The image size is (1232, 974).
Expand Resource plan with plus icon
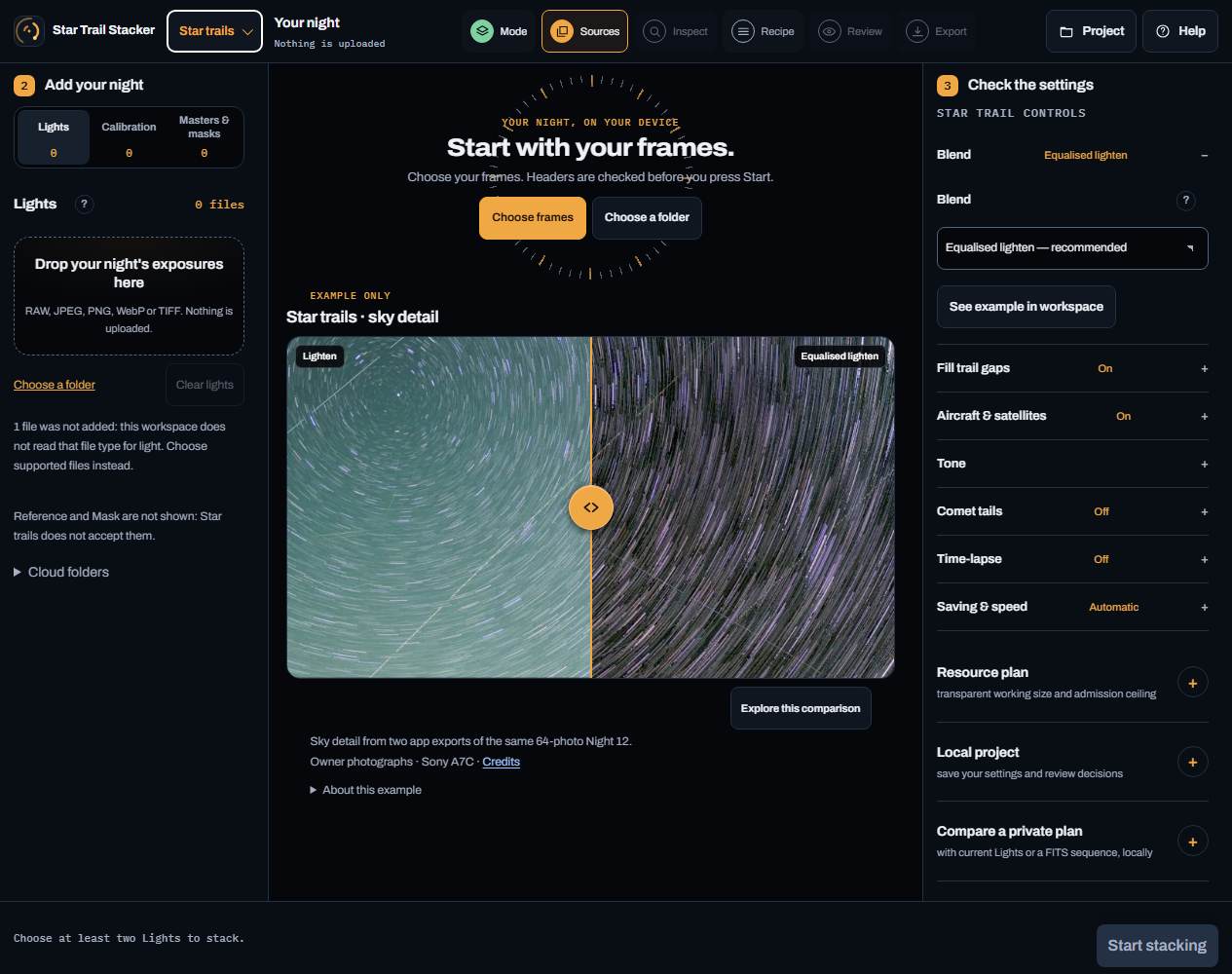tap(1192, 682)
